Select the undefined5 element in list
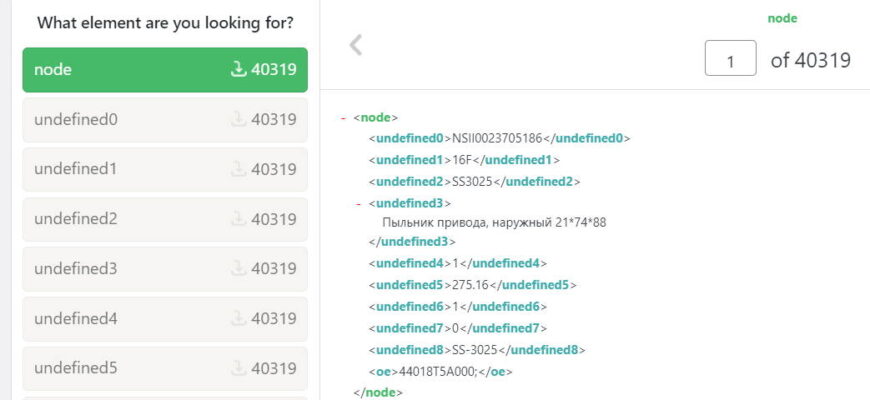This screenshot has width=870, height=400. [x=120, y=368]
